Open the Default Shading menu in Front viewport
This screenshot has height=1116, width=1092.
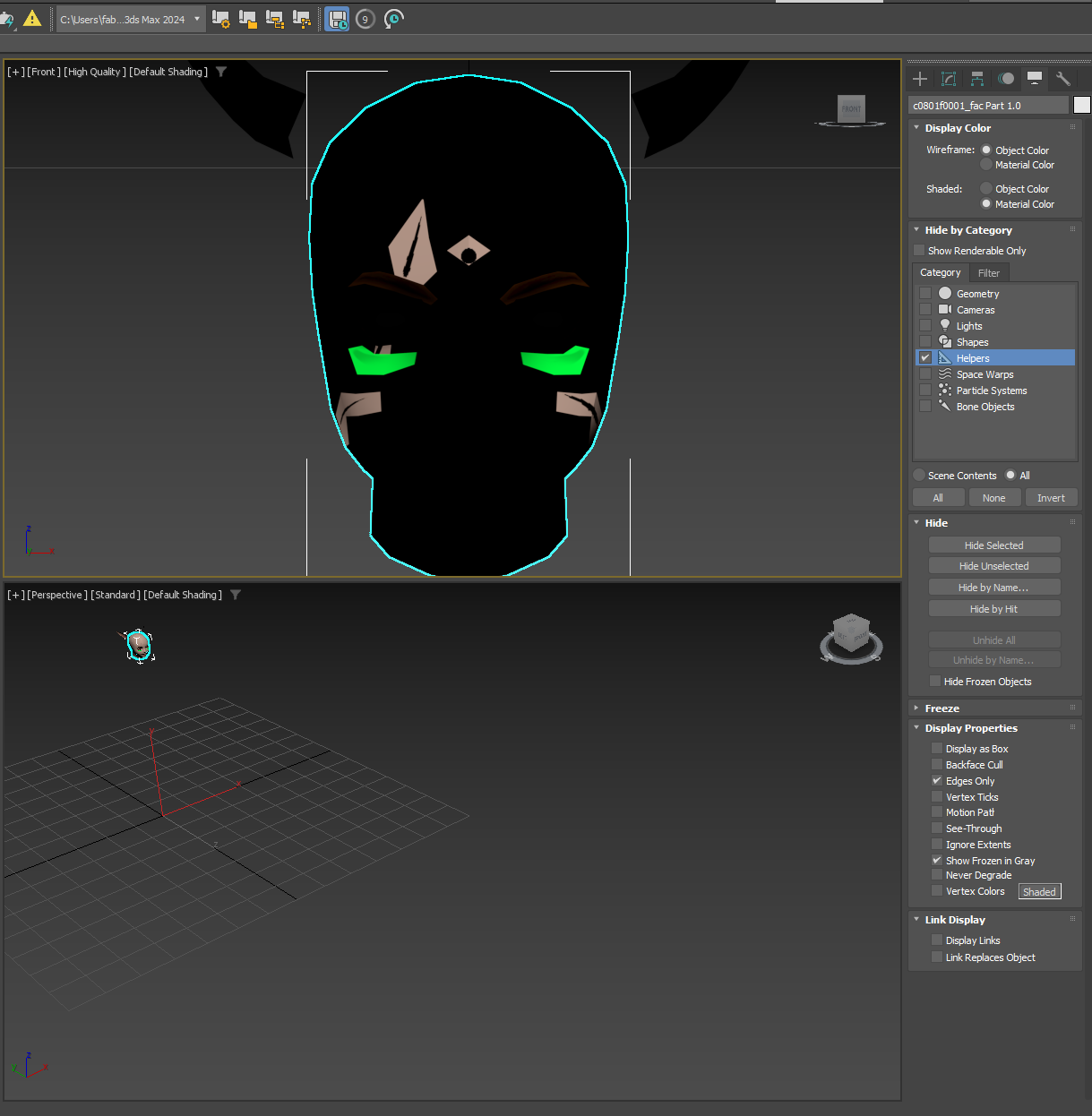click(168, 72)
